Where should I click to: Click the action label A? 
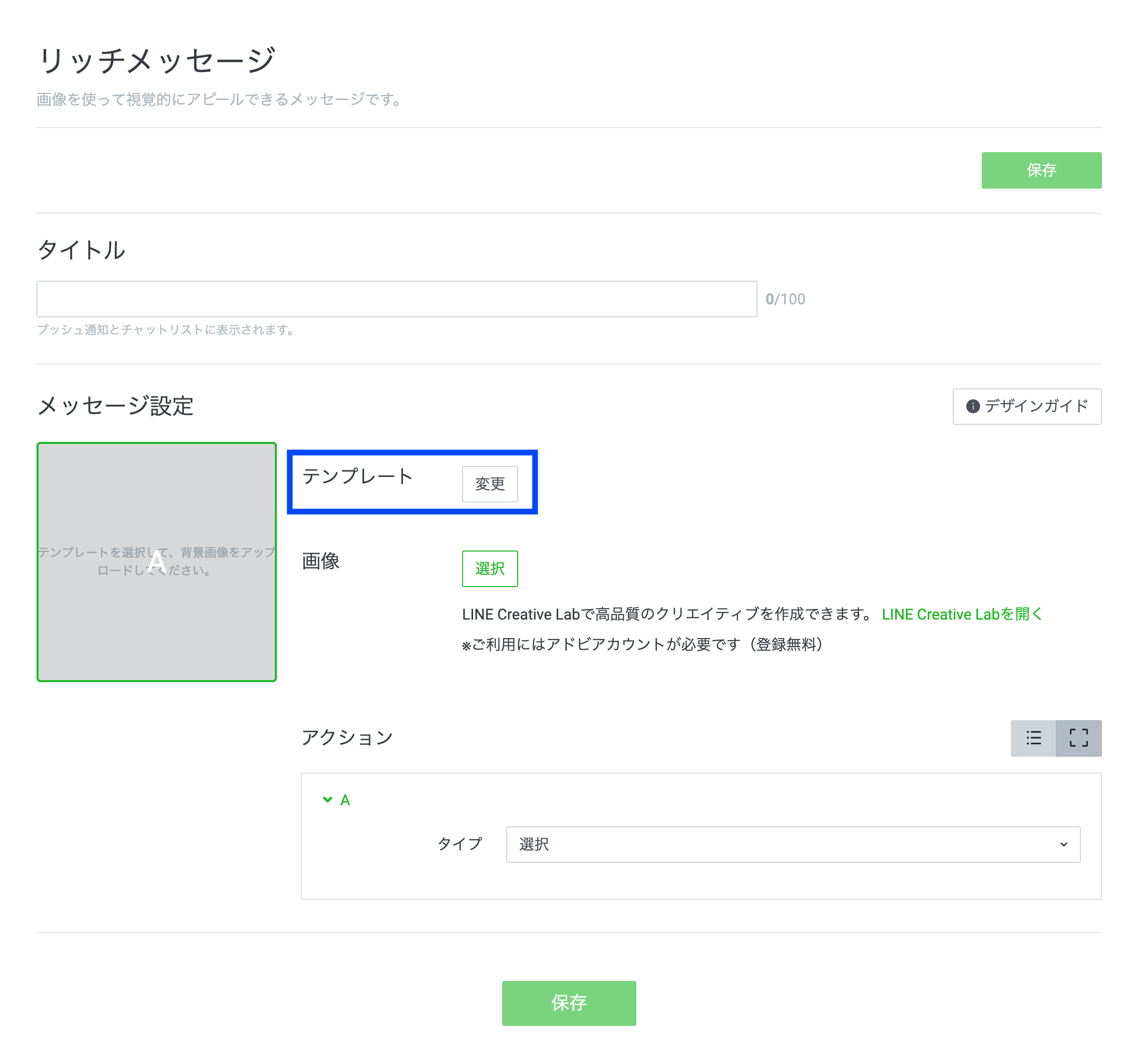[345, 800]
